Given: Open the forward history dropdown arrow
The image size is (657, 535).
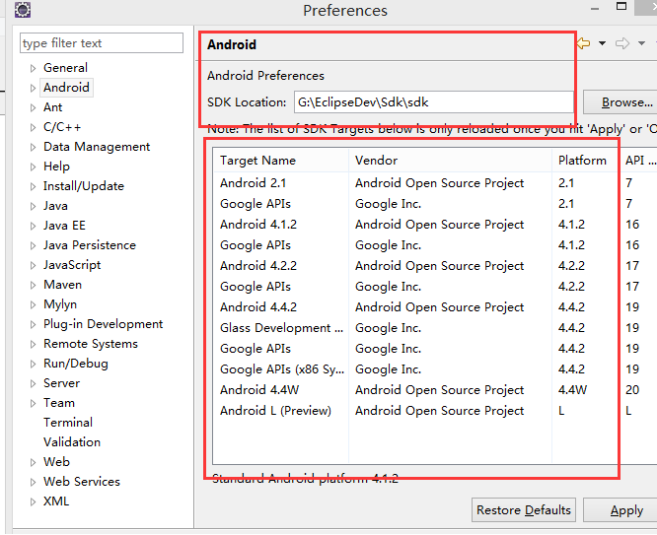Looking at the screenshot, I should [641, 43].
